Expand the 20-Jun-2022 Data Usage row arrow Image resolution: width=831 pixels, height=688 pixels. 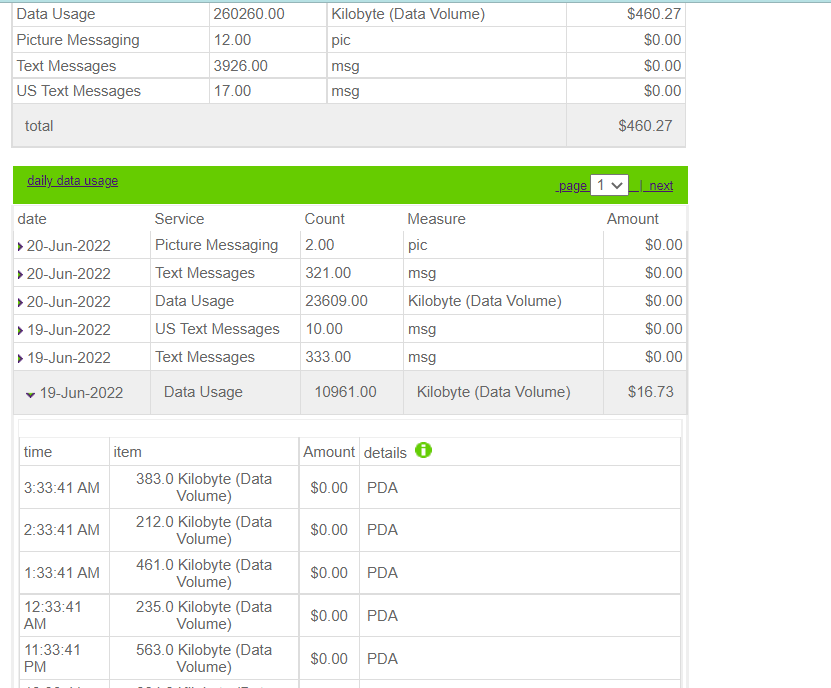coord(21,302)
